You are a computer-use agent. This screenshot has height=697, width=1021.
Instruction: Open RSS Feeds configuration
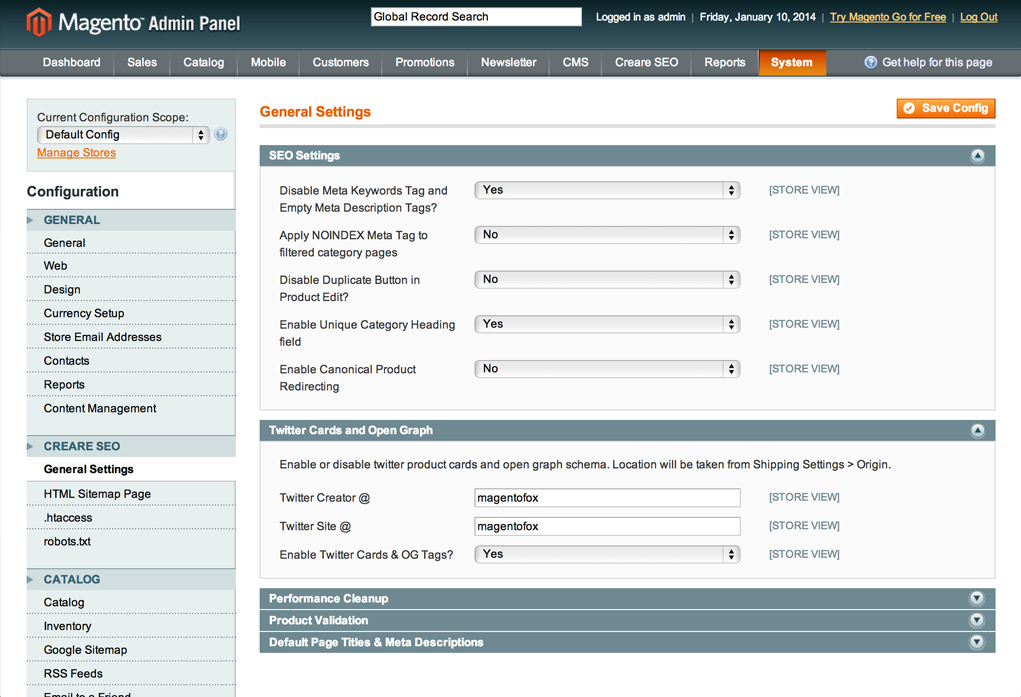73,674
